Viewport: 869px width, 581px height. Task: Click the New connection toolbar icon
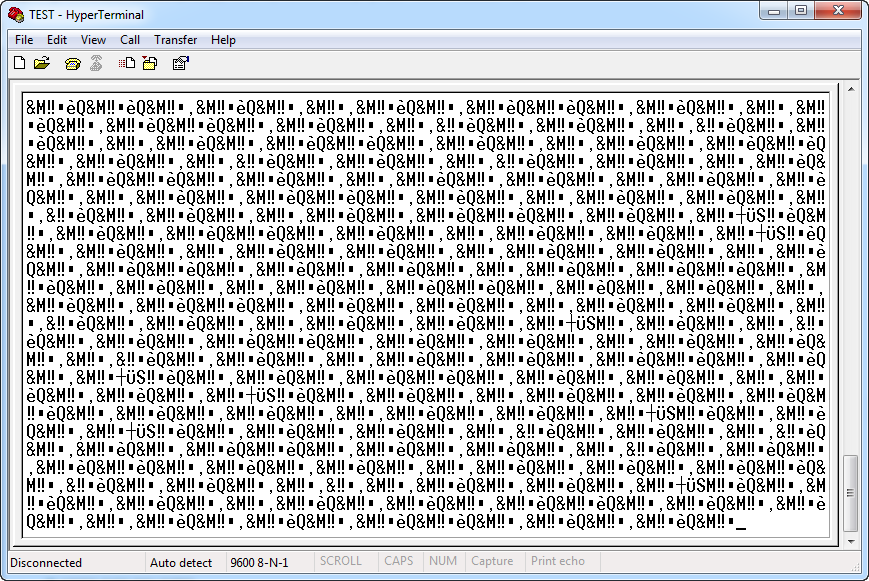pyautogui.click(x=19, y=63)
